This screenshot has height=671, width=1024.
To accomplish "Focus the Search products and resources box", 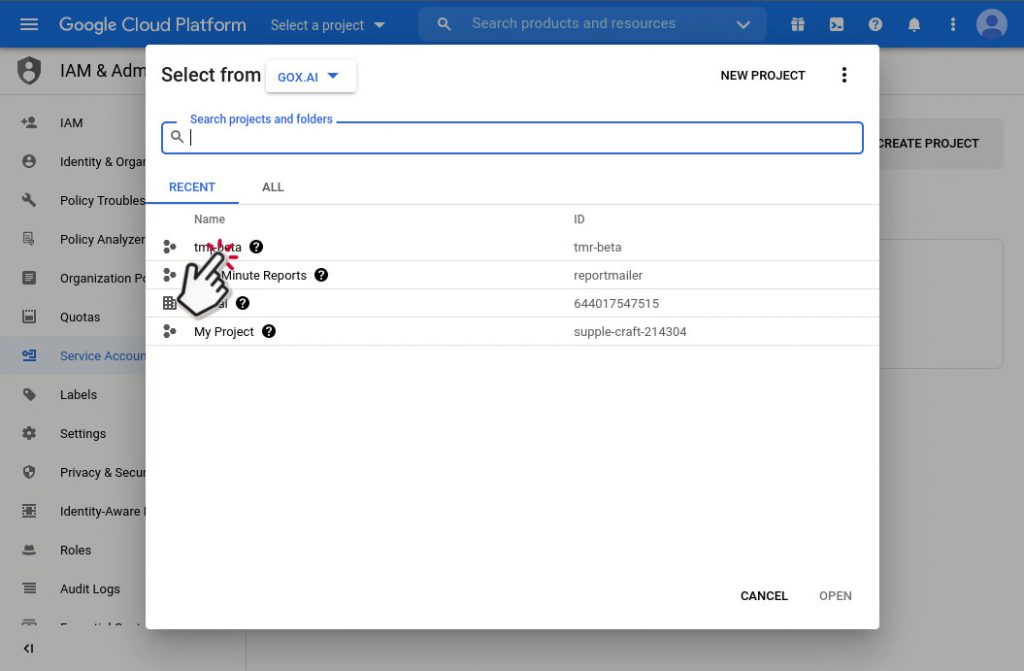I will point(592,24).
